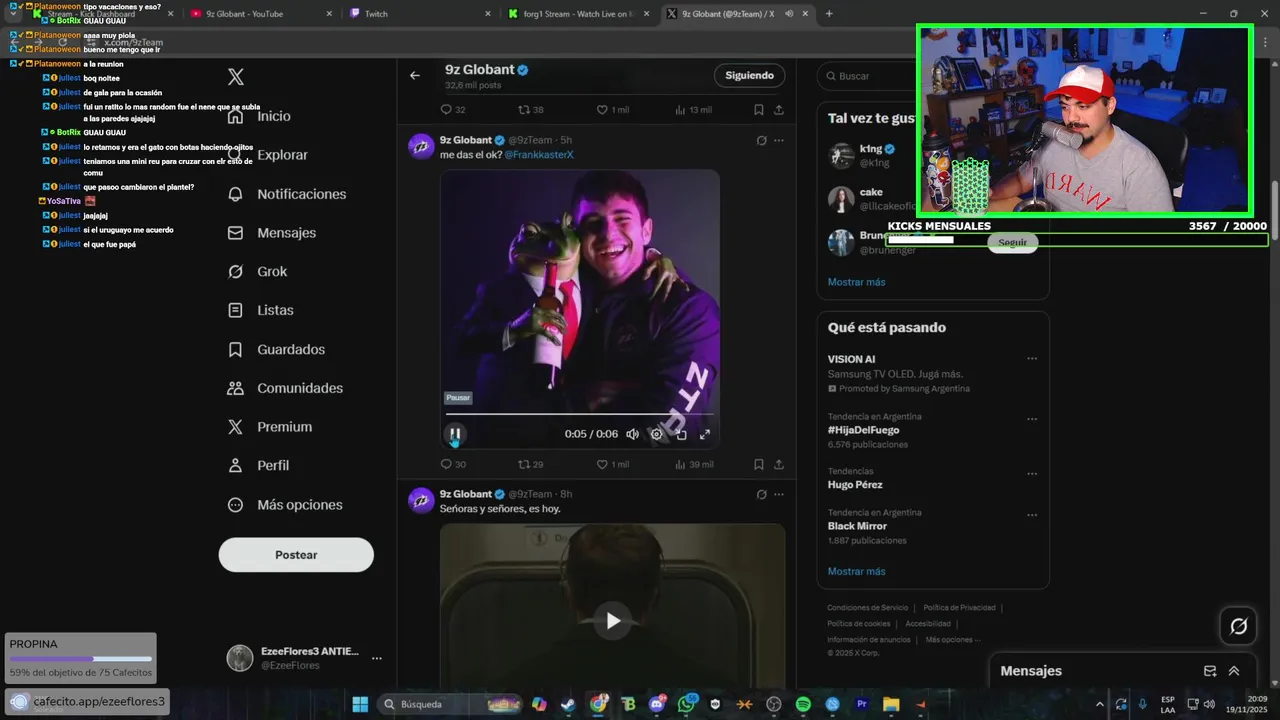Like the 'me das el ok?' post
Image resolution: width=1280 pixels, height=720 pixels.
pos(613,464)
